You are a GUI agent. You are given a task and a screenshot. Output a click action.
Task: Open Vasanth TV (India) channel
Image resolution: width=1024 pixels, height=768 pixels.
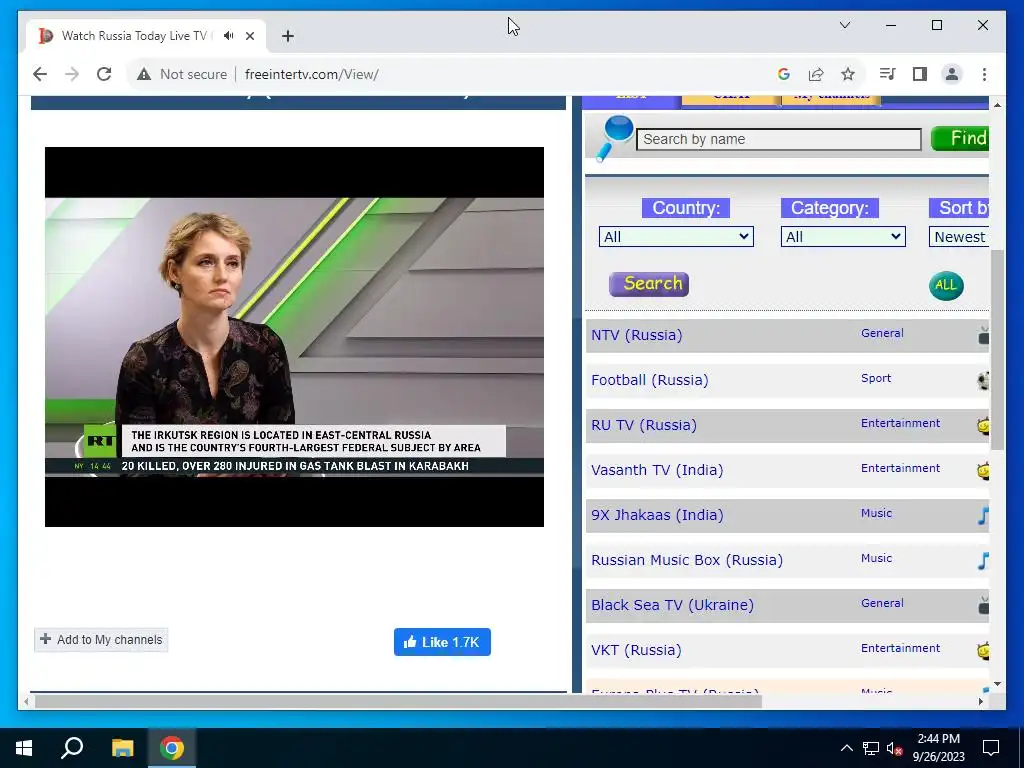(x=657, y=470)
